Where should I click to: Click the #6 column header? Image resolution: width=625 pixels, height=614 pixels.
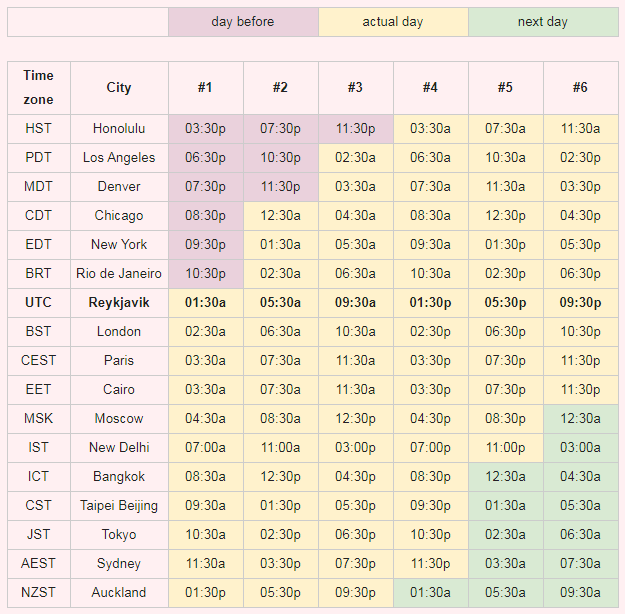581,88
